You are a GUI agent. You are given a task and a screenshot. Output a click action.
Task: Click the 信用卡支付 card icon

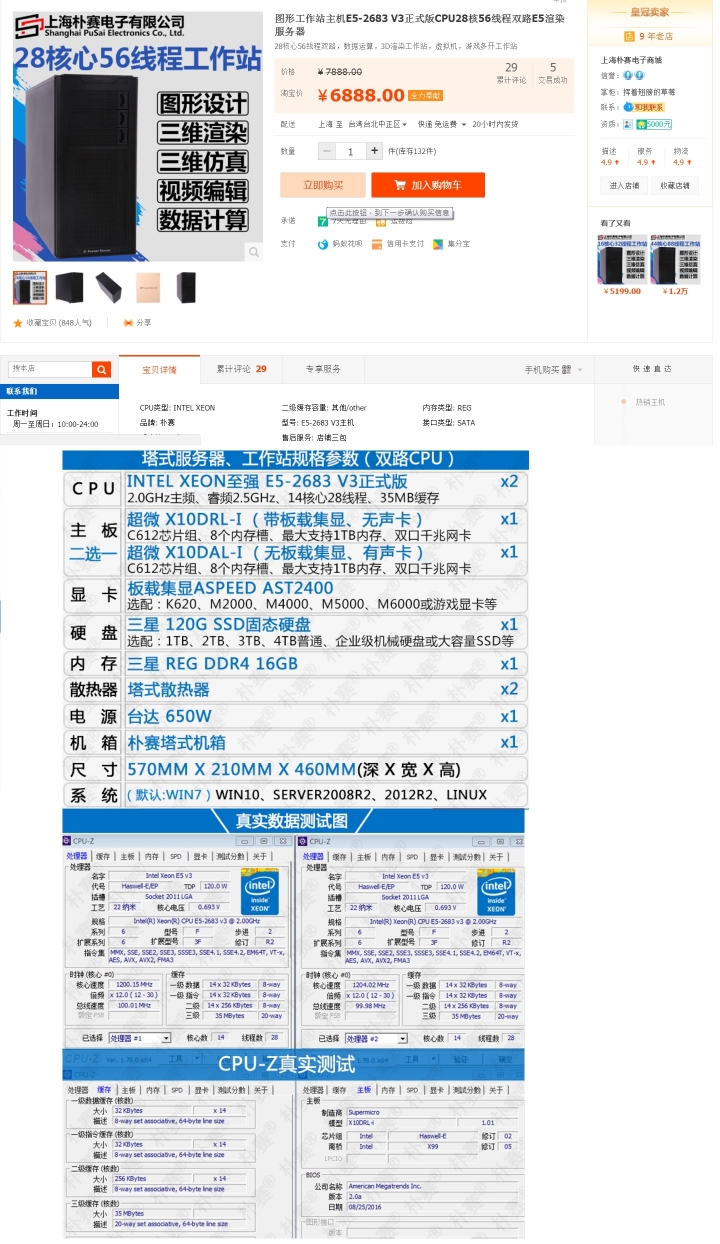pos(379,243)
